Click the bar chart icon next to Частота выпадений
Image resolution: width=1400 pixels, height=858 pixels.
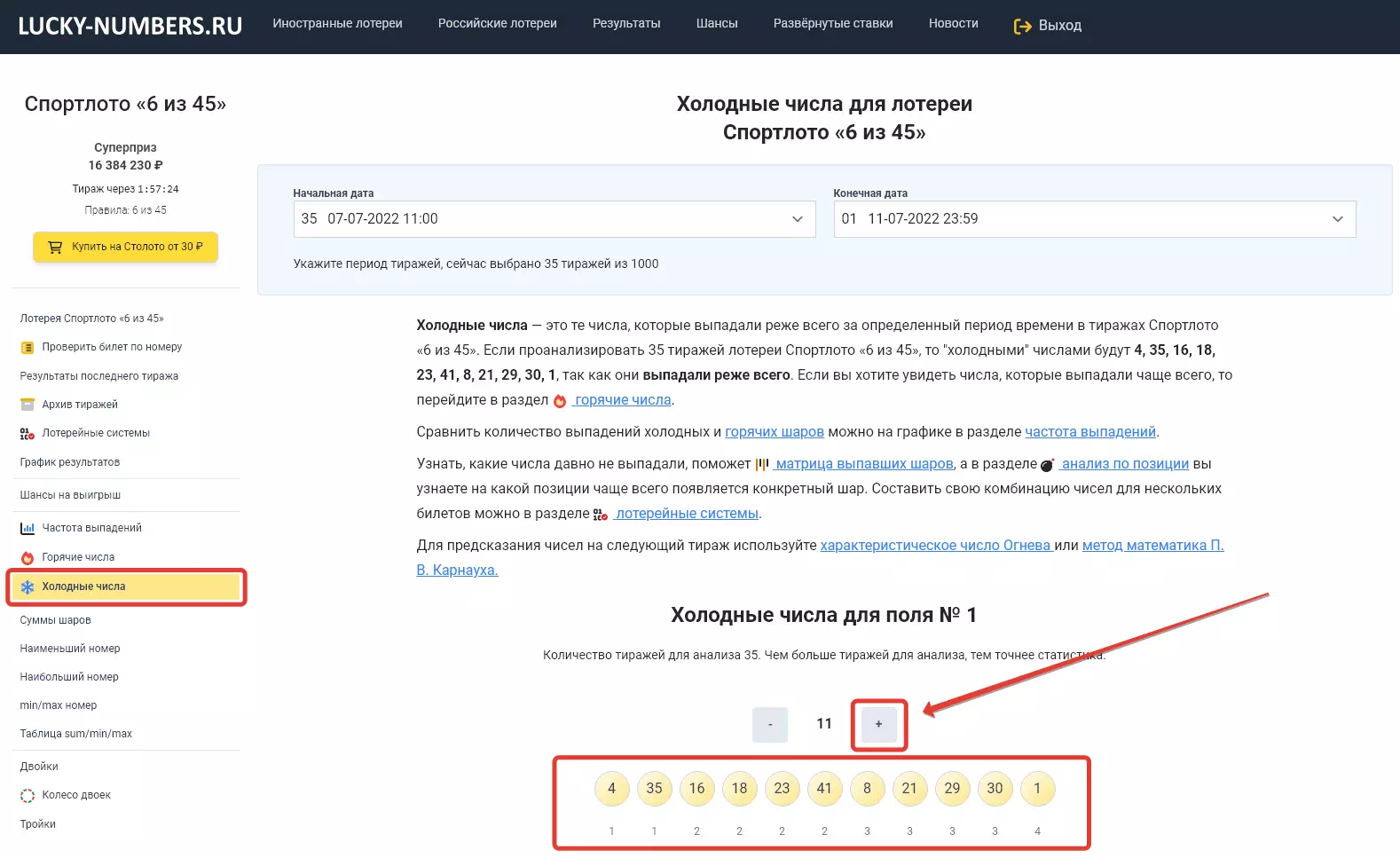28,529
